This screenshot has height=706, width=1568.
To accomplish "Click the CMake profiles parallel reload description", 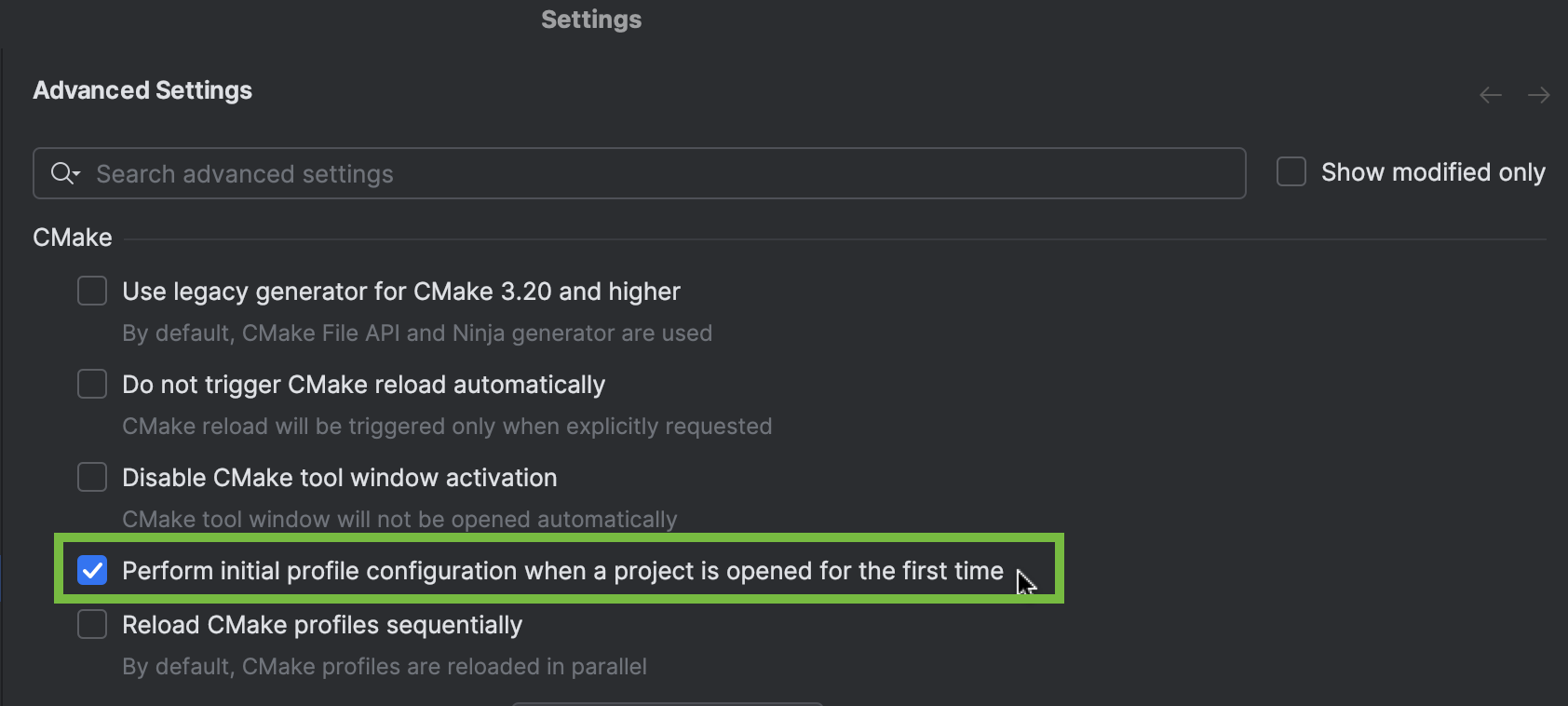I will [x=384, y=666].
